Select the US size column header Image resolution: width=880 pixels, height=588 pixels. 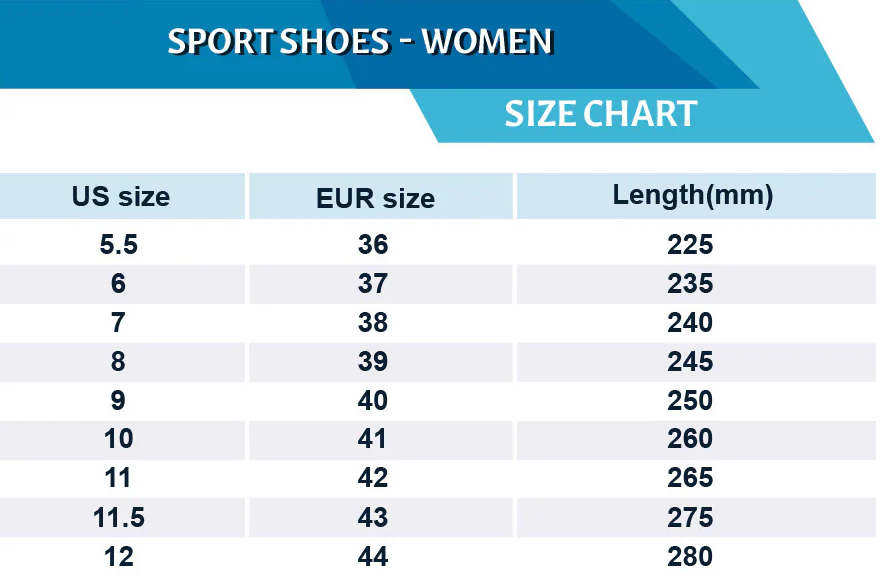pos(121,196)
